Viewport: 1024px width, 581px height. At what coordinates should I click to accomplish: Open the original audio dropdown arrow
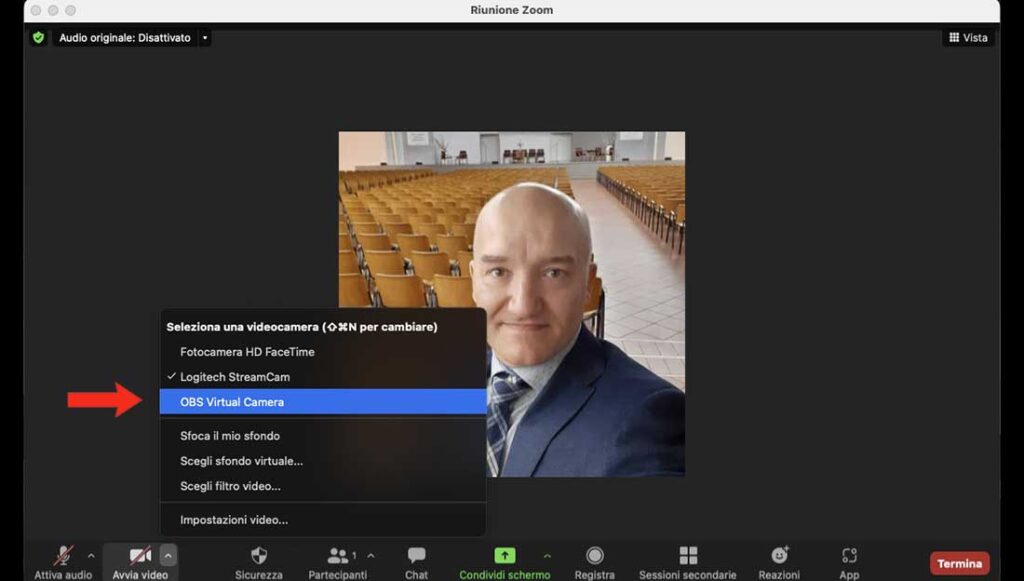[x=204, y=38]
